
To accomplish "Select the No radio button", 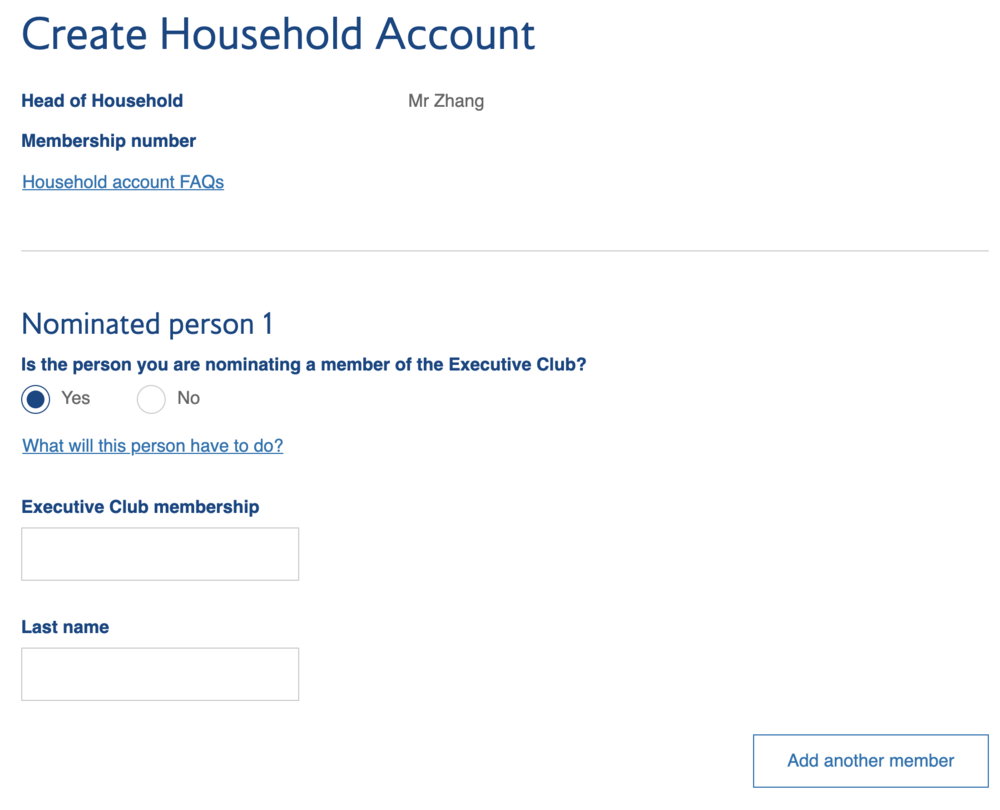I will tap(151, 400).
